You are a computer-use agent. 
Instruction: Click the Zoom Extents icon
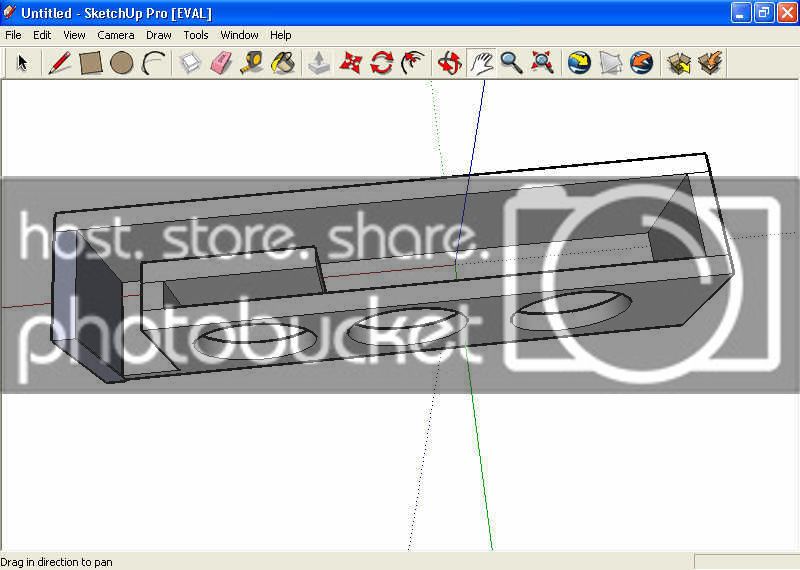pyautogui.click(x=542, y=63)
